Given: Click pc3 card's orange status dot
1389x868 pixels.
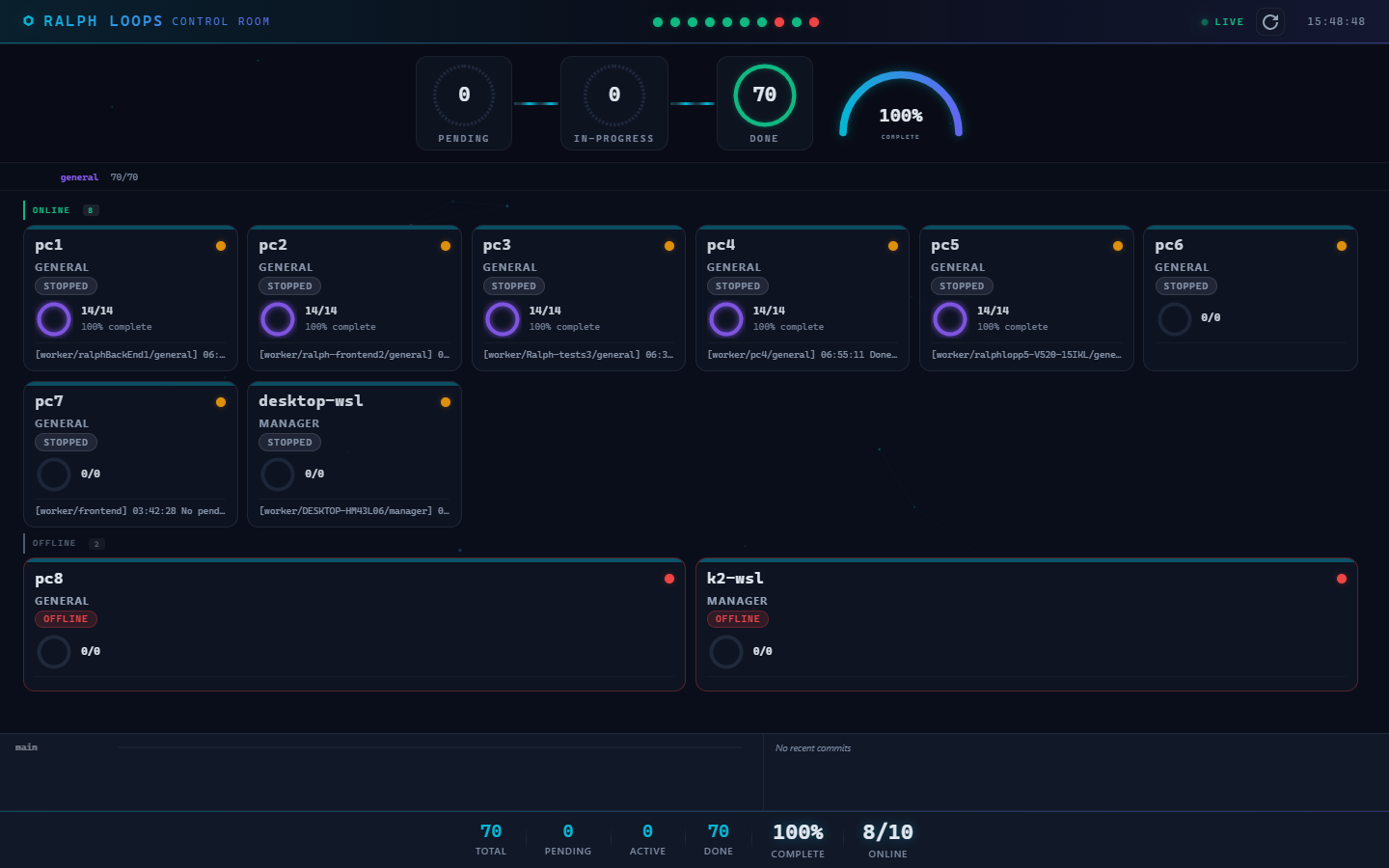Looking at the screenshot, I should tap(669, 246).
